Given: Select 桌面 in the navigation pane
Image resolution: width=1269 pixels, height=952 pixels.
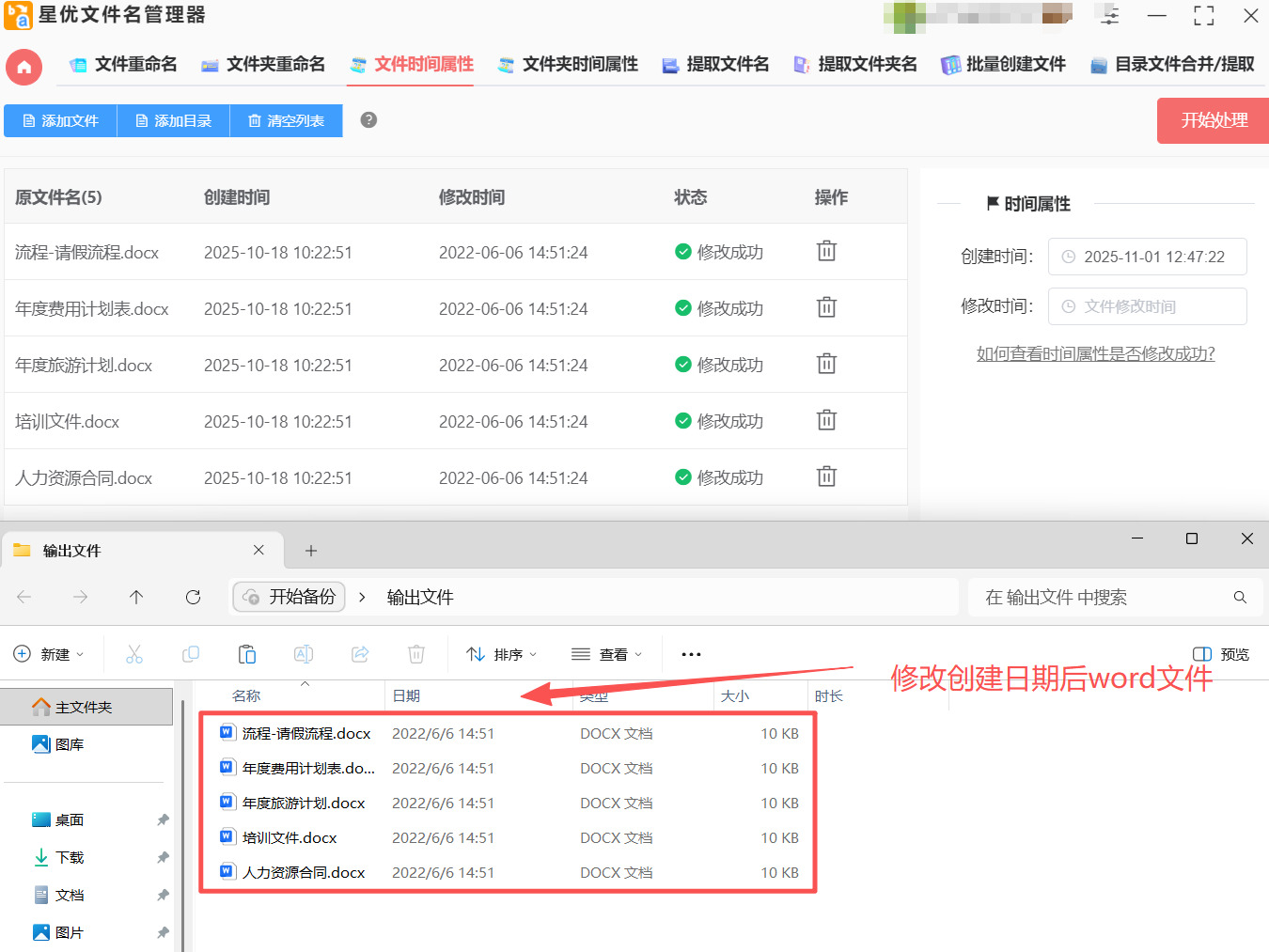Looking at the screenshot, I should coord(70,819).
